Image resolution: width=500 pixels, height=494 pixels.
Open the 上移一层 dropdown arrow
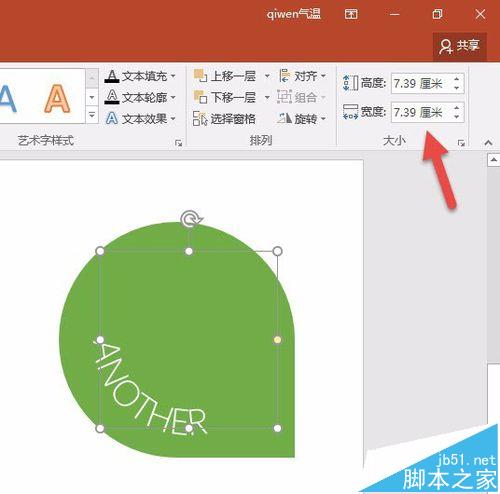[x=267, y=76]
